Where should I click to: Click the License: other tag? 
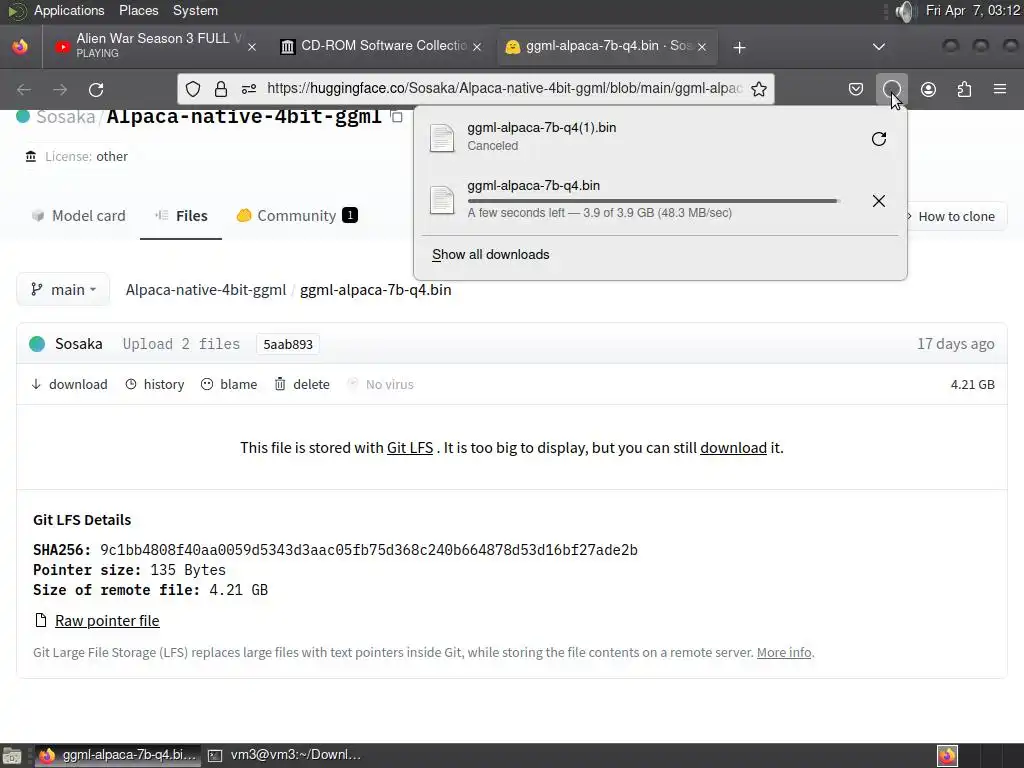tap(76, 157)
